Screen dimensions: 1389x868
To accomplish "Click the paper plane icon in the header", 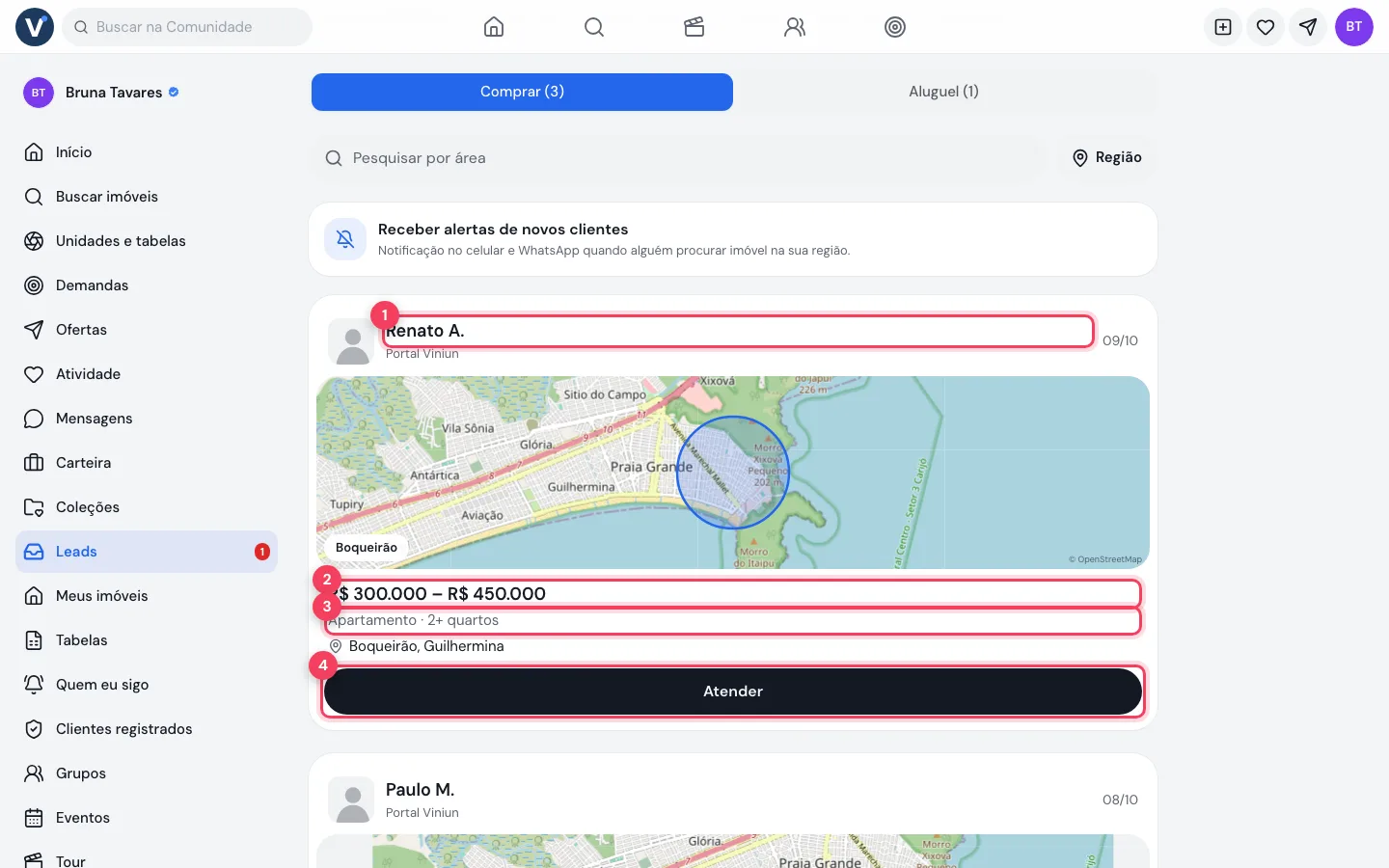I will click(1308, 27).
